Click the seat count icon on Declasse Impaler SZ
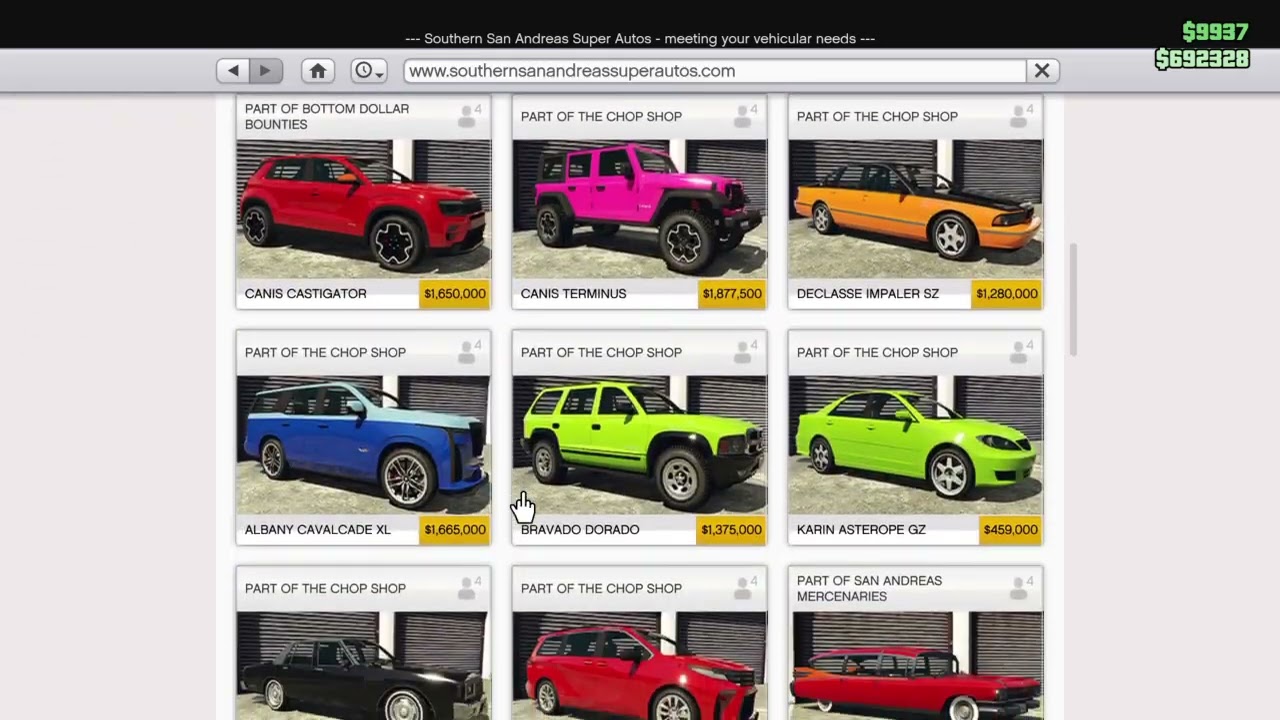This screenshot has height=720, width=1280. [x=1021, y=116]
